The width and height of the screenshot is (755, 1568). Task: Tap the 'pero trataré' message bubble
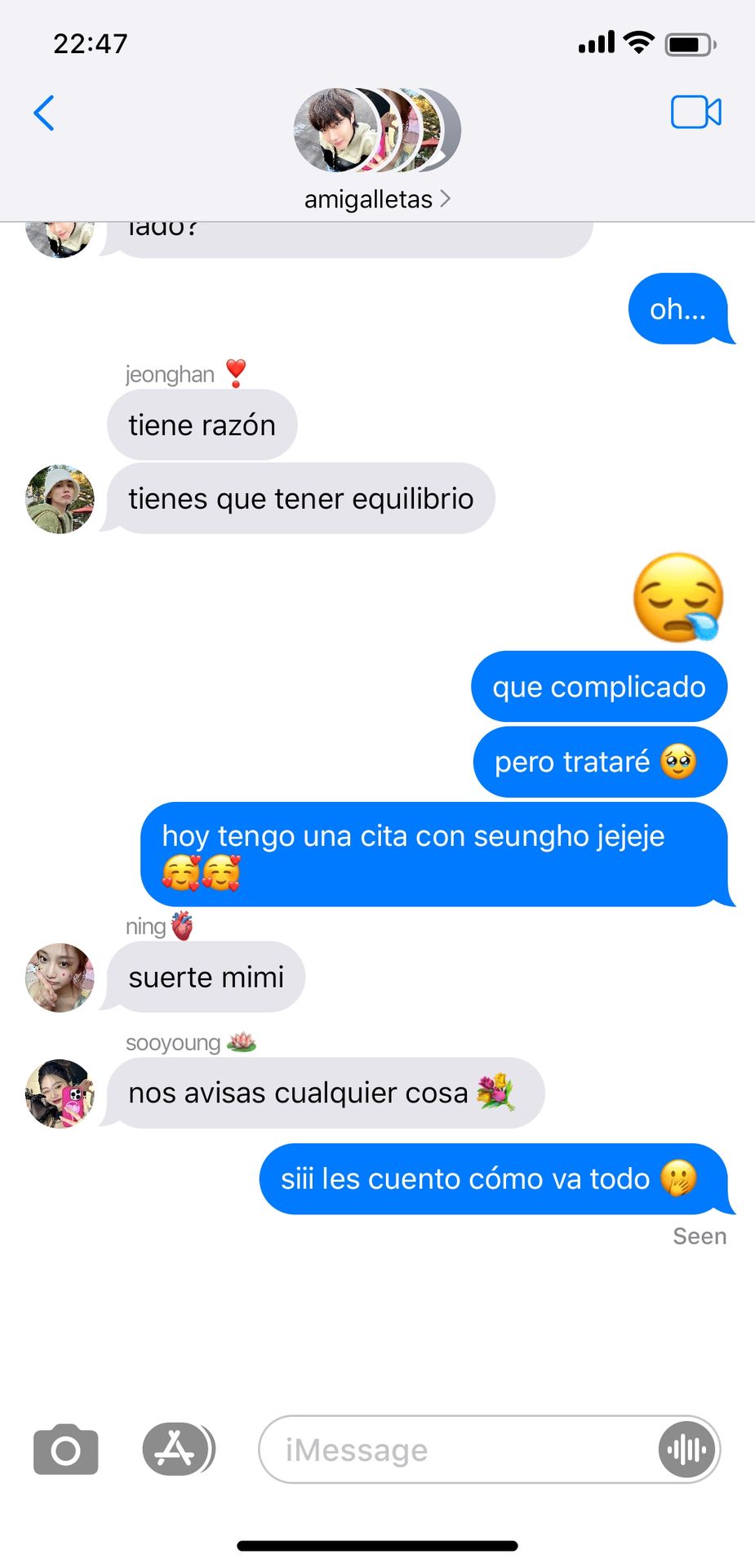600,761
